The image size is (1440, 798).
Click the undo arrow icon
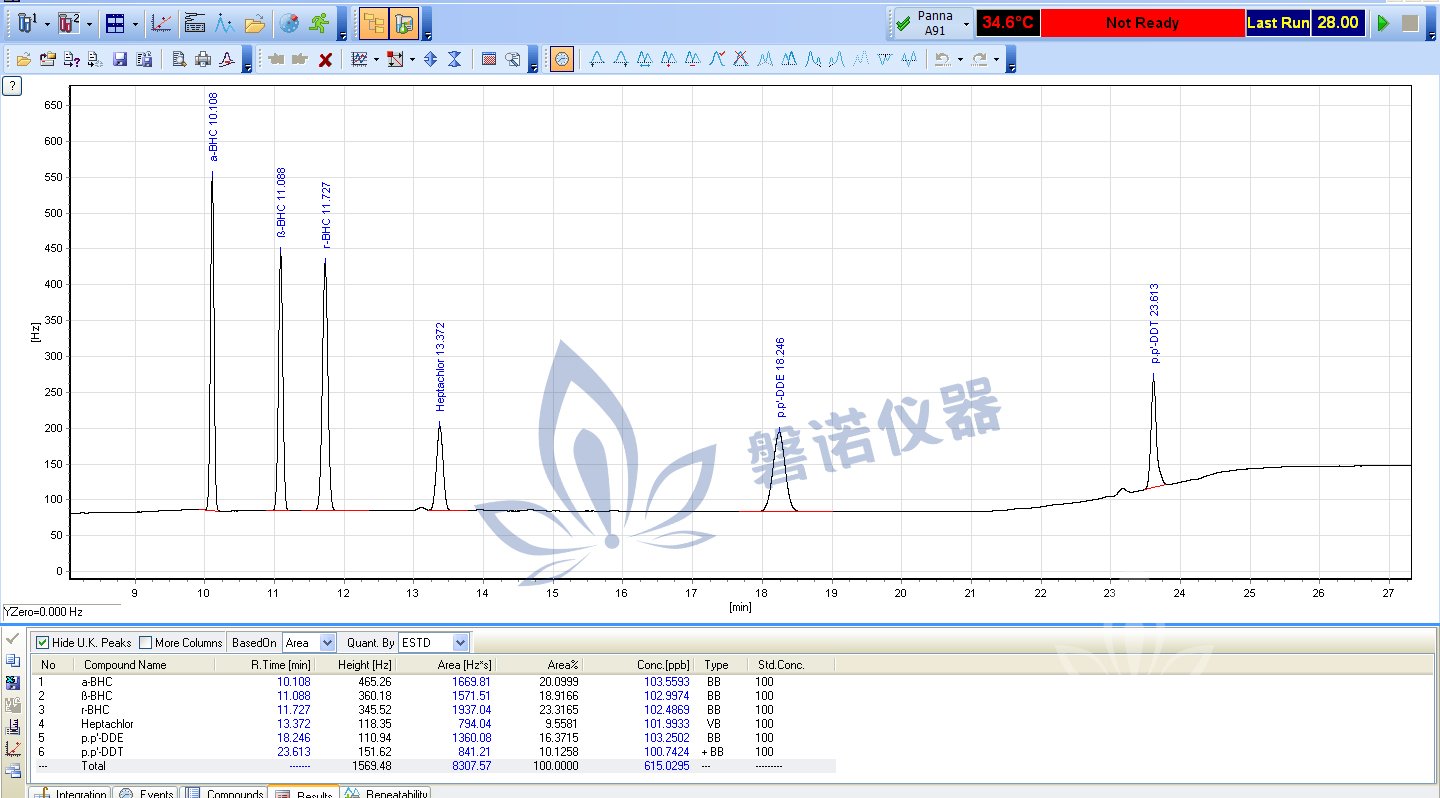pyautogui.click(x=942, y=59)
